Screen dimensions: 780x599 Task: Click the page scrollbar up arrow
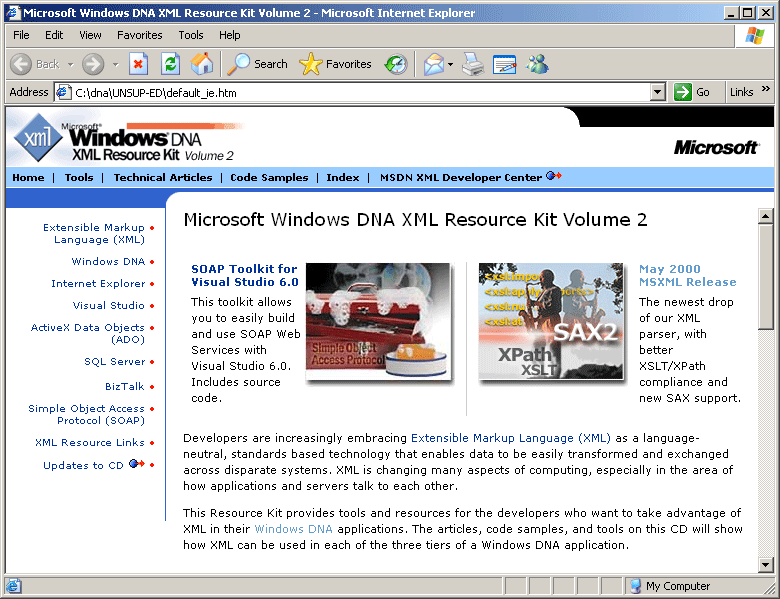[766, 216]
